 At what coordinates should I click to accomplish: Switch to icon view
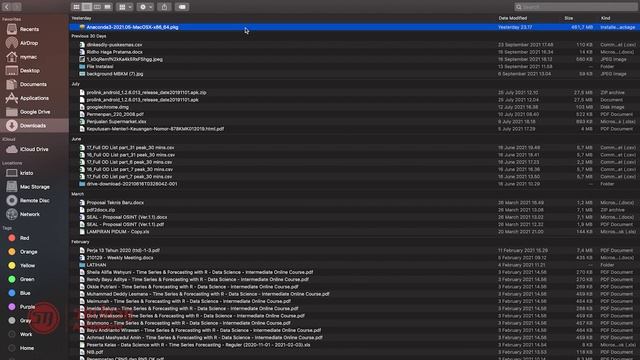76,7
